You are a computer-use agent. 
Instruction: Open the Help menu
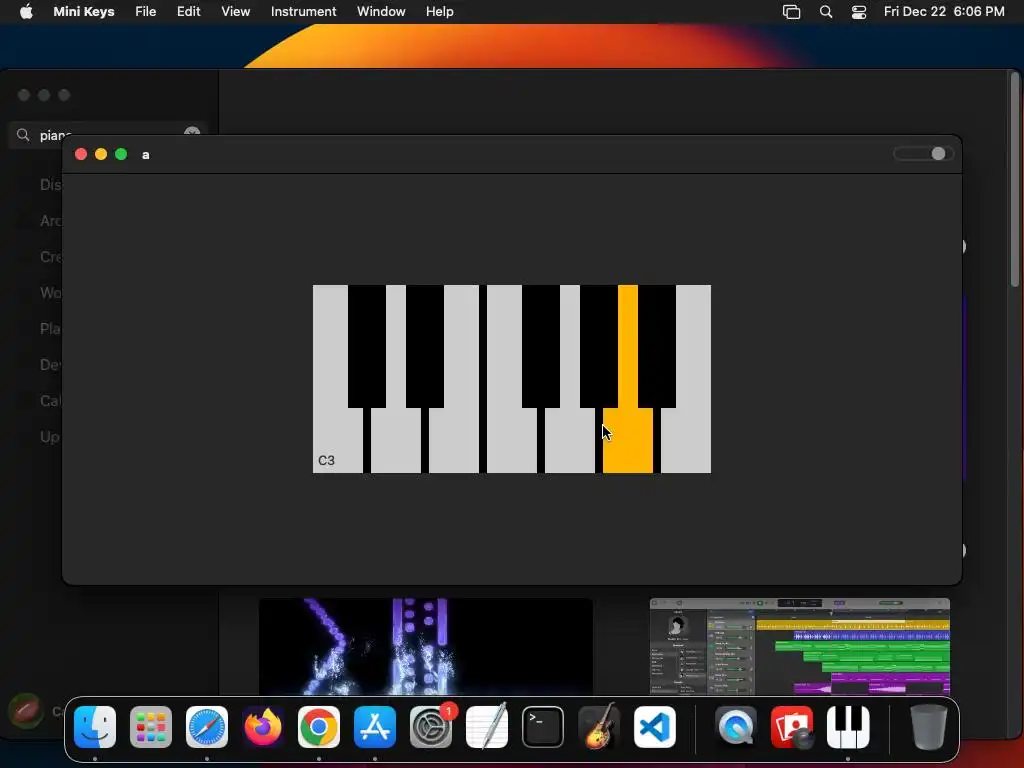[440, 12]
